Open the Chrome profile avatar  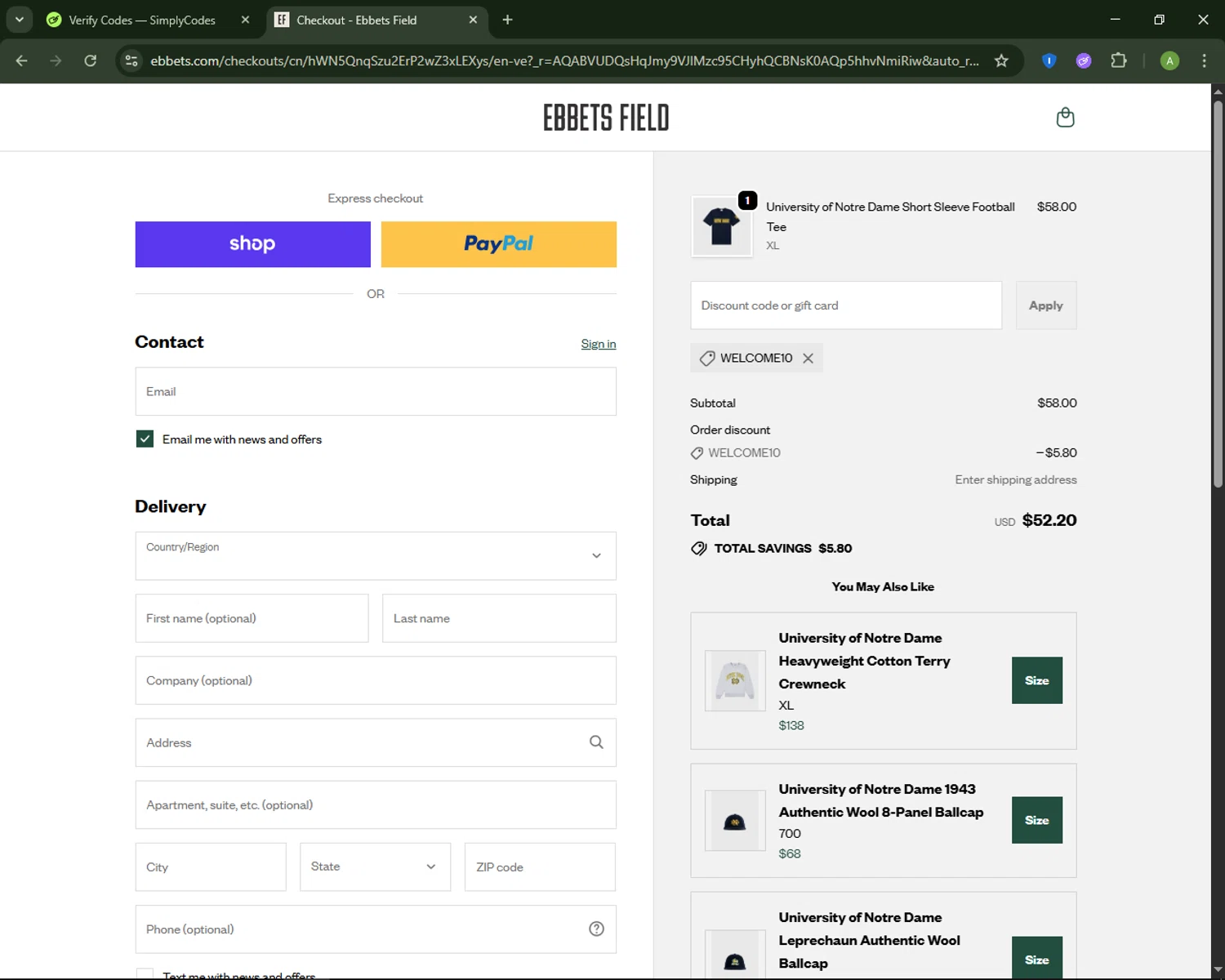click(x=1169, y=60)
